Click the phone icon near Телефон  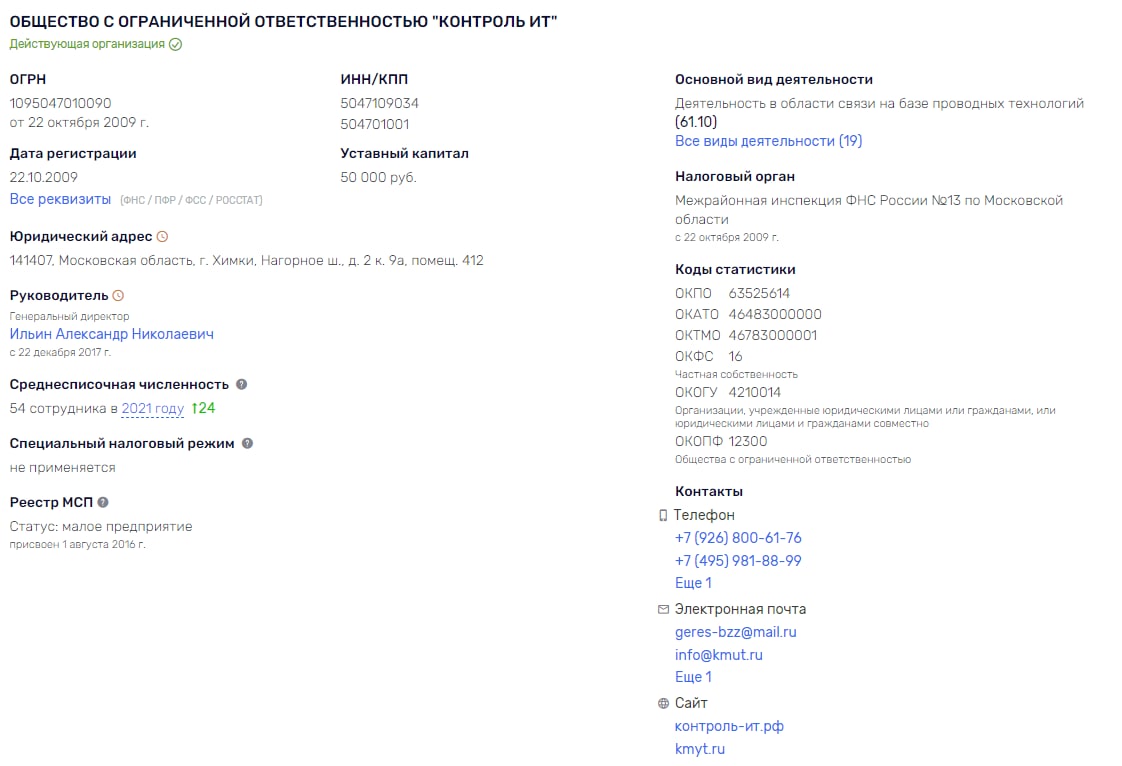pyautogui.click(x=663, y=516)
